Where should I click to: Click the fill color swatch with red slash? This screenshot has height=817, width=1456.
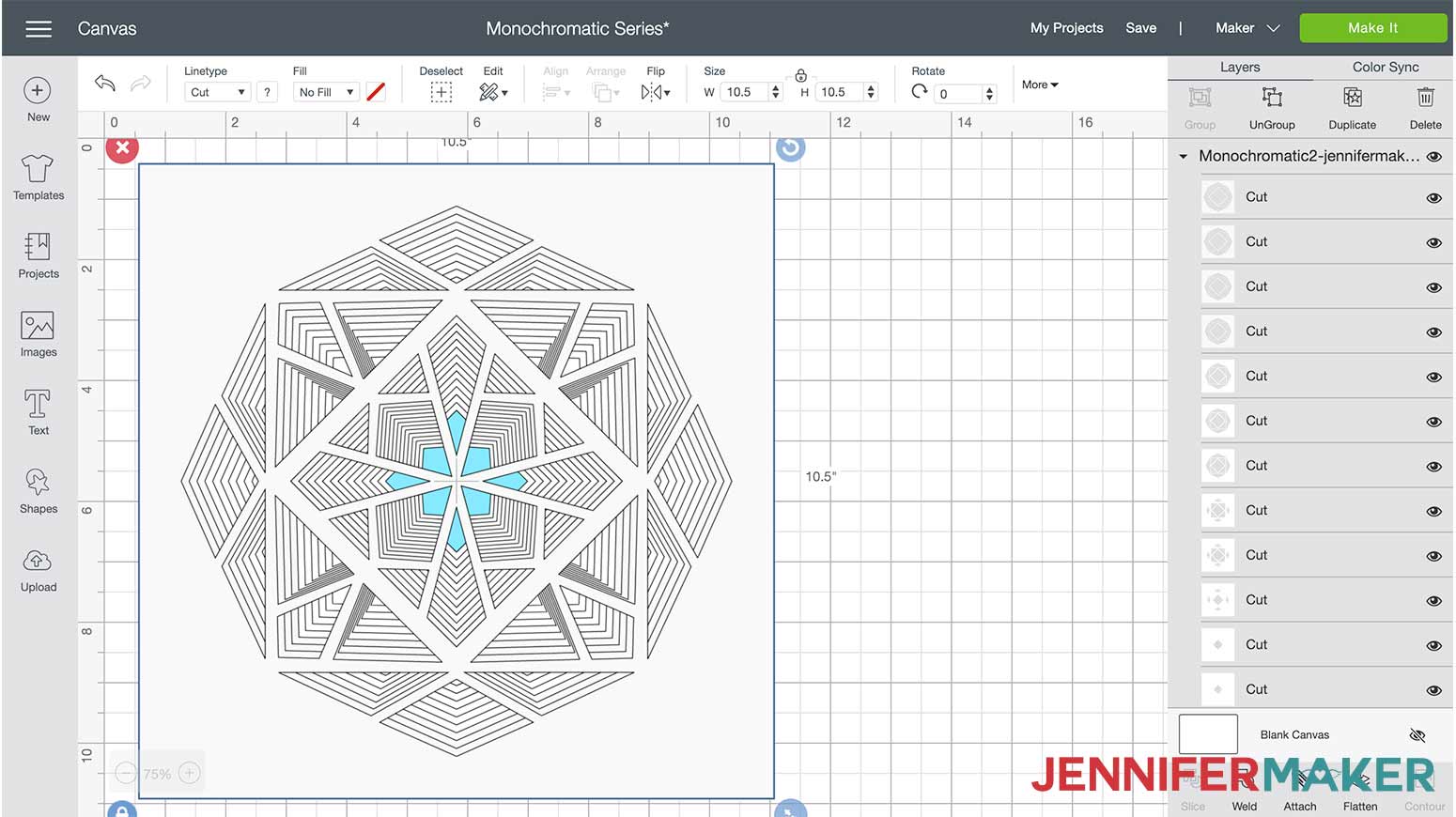click(376, 92)
